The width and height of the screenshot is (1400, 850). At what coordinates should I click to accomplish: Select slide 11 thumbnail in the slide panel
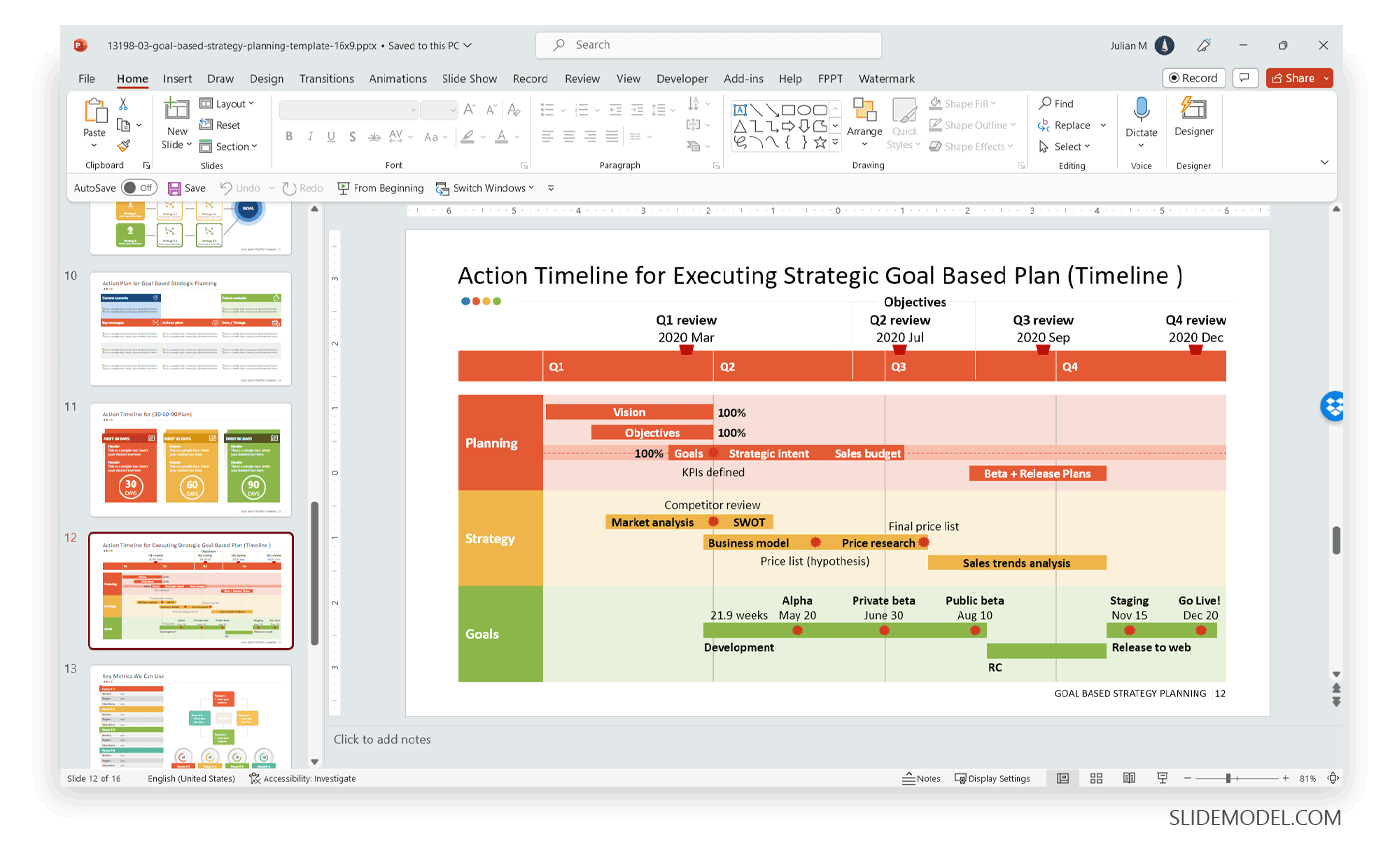(191, 460)
